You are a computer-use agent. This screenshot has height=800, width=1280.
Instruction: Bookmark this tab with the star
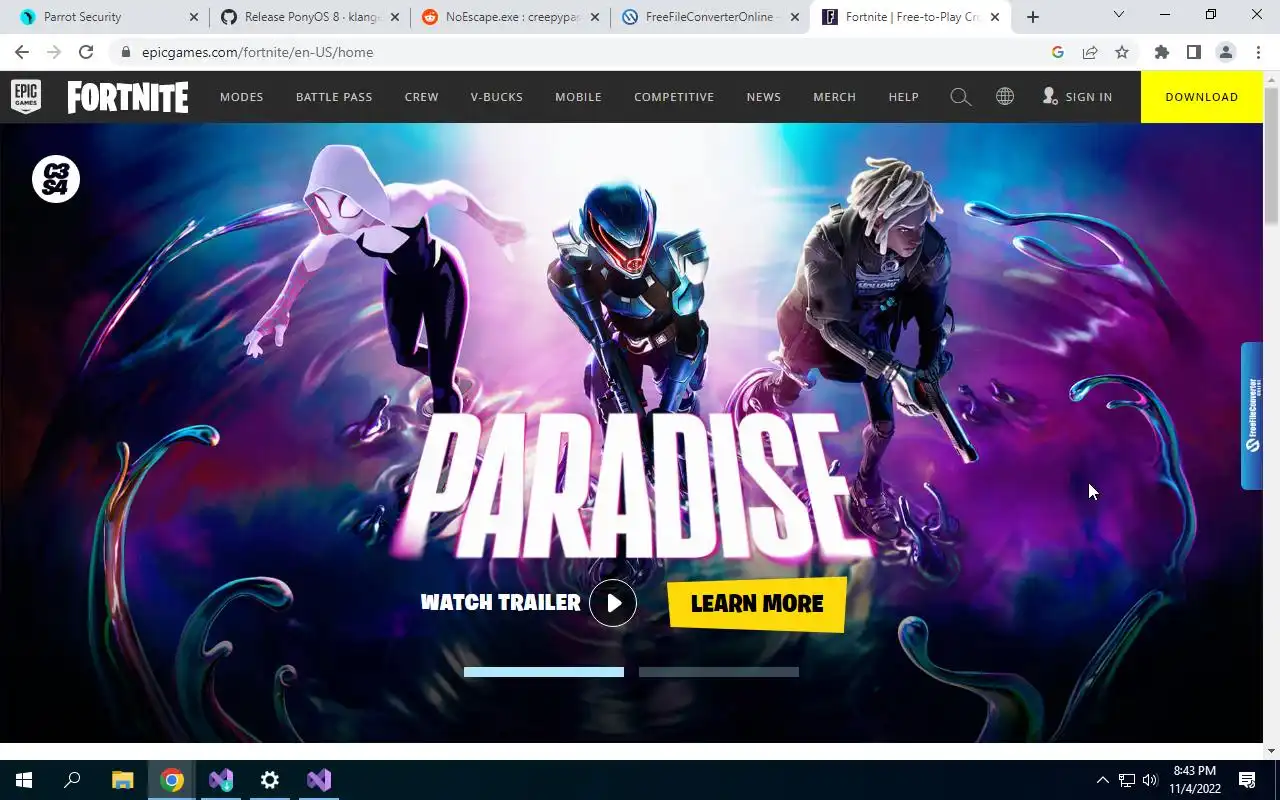(x=1122, y=52)
